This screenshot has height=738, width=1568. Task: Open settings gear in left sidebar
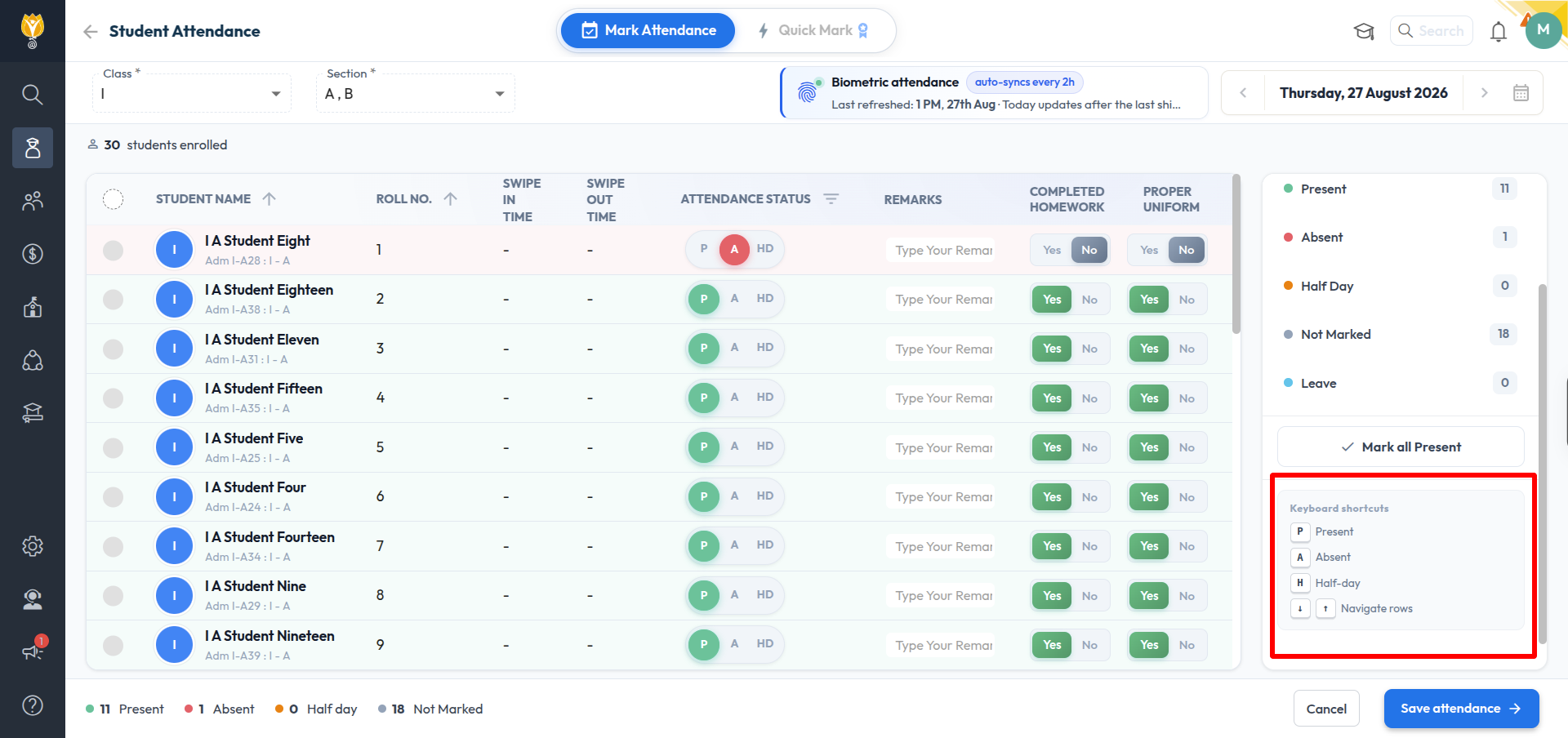[33, 546]
